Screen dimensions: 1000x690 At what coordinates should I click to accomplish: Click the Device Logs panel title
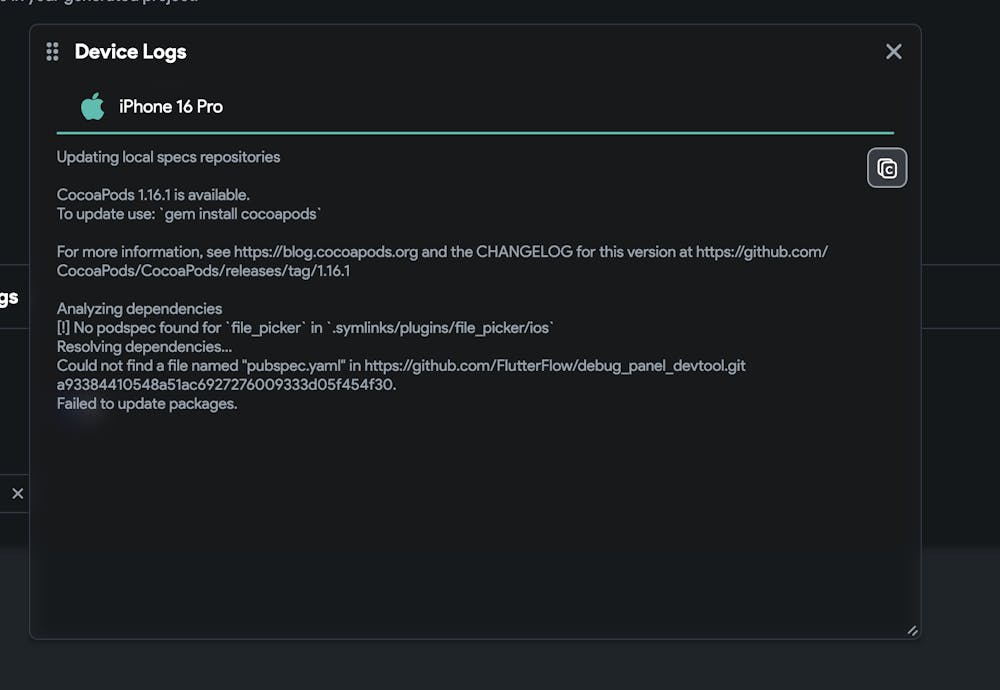pos(131,52)
